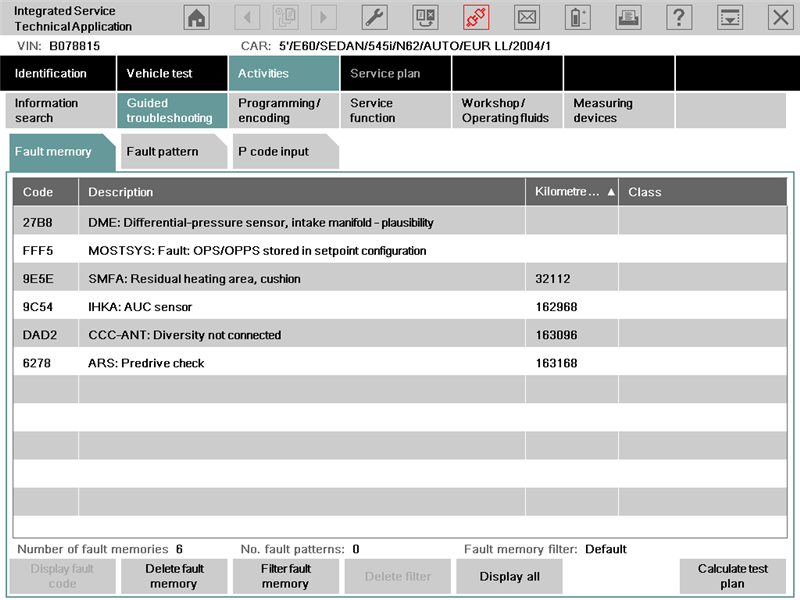
Task: Select the Fault memory tab
Action: click(x=62, y=152)
